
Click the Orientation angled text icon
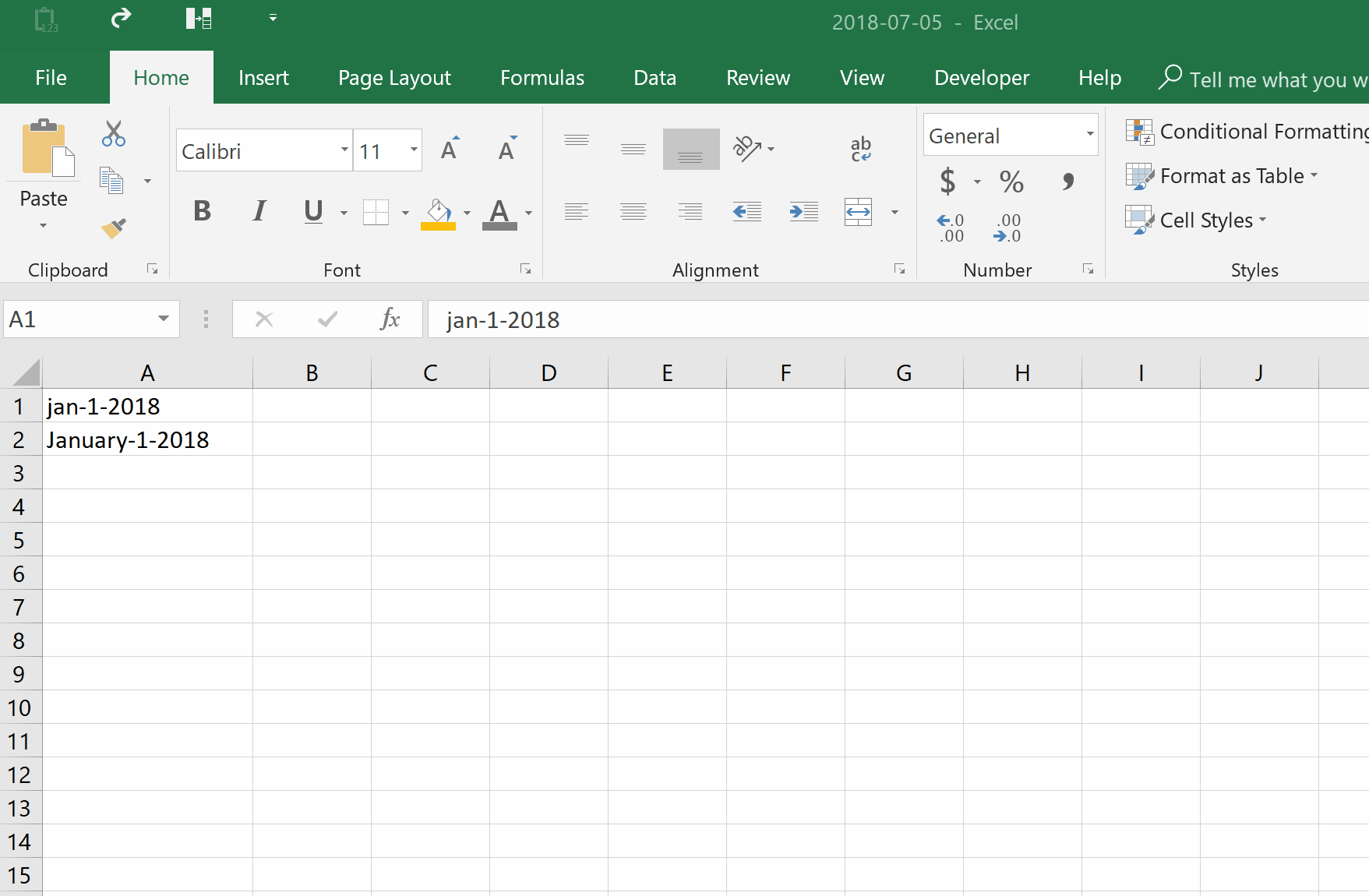tap(747, 148)
